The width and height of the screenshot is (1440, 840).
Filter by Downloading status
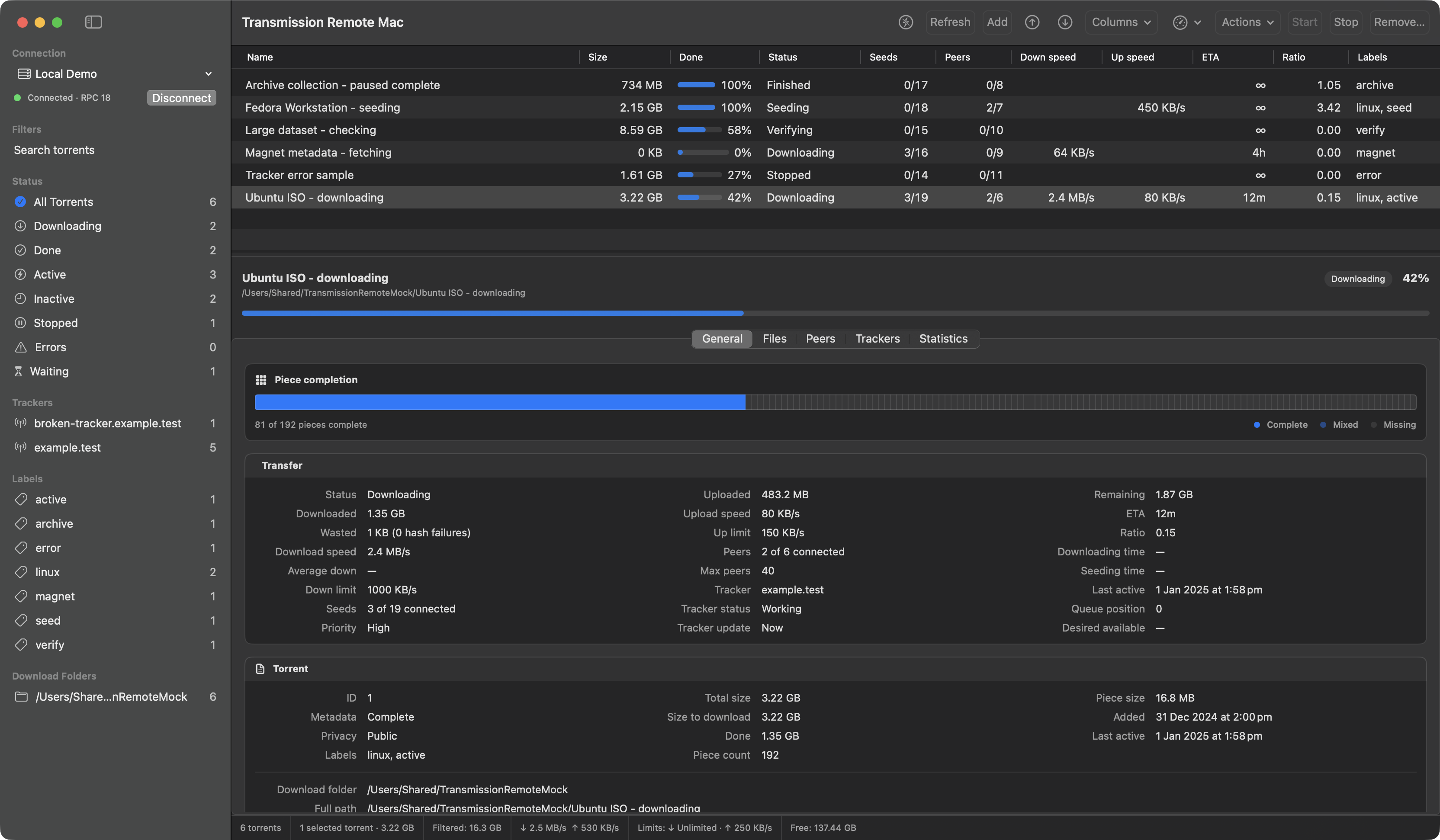(x=115, y=226)
